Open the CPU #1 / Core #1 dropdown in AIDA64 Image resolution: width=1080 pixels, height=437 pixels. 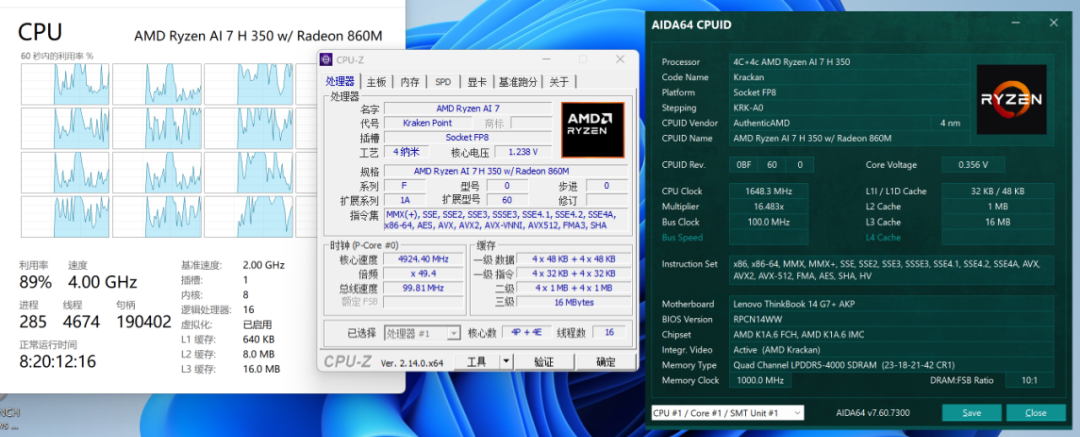[727, 413]
